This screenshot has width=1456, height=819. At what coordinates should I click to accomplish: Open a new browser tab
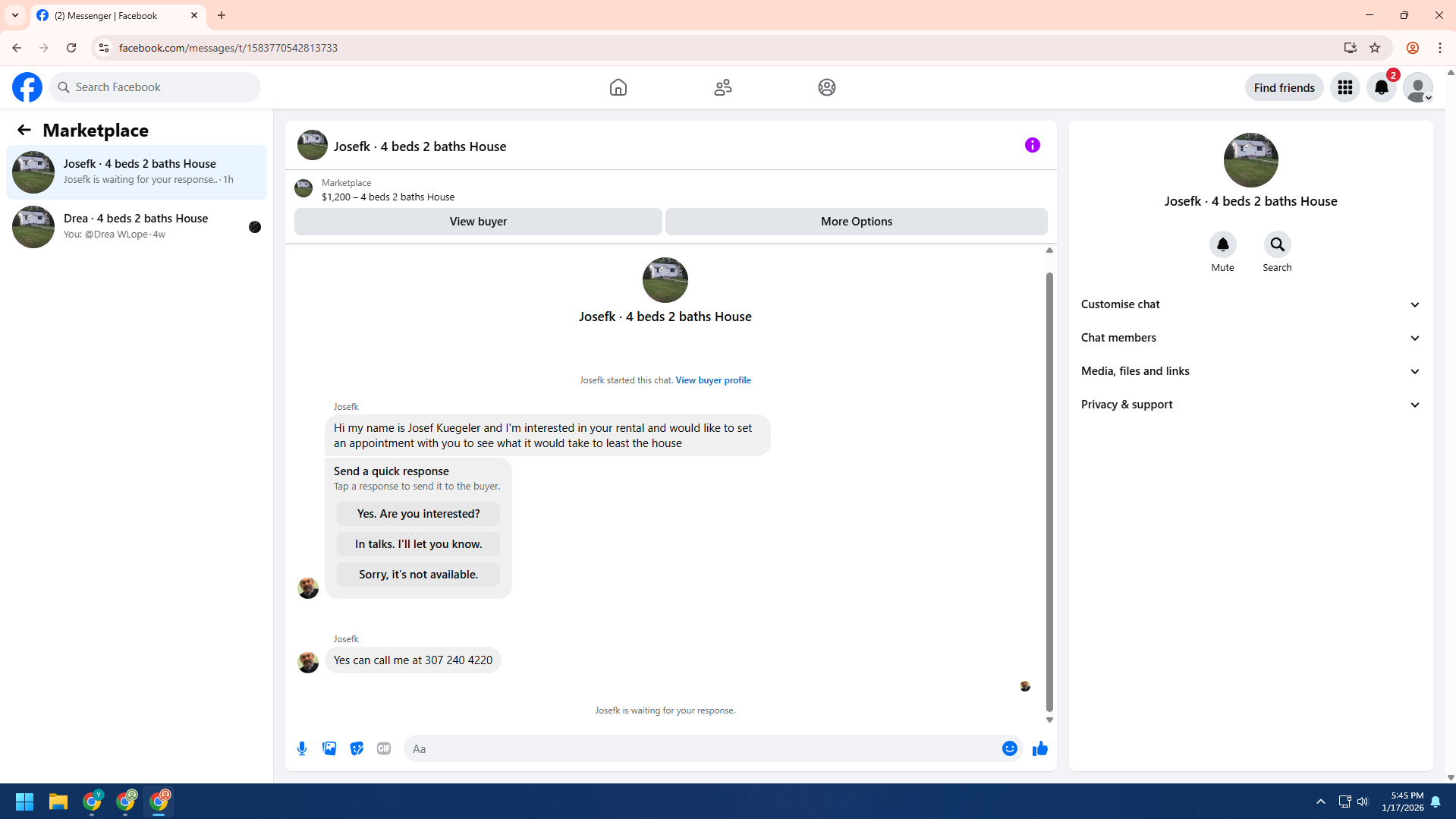pos(222,15)
